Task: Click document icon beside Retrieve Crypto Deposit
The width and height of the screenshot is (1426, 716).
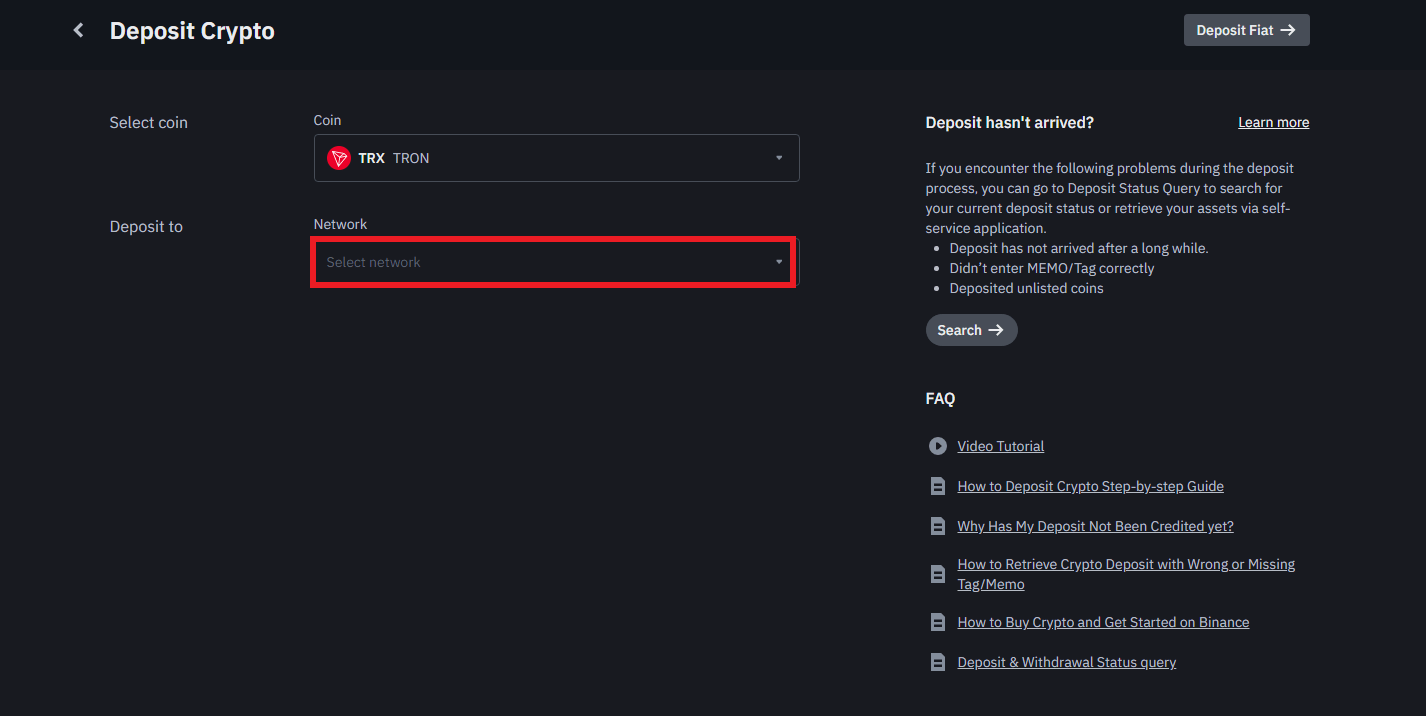Action: (x=937, y=574)
